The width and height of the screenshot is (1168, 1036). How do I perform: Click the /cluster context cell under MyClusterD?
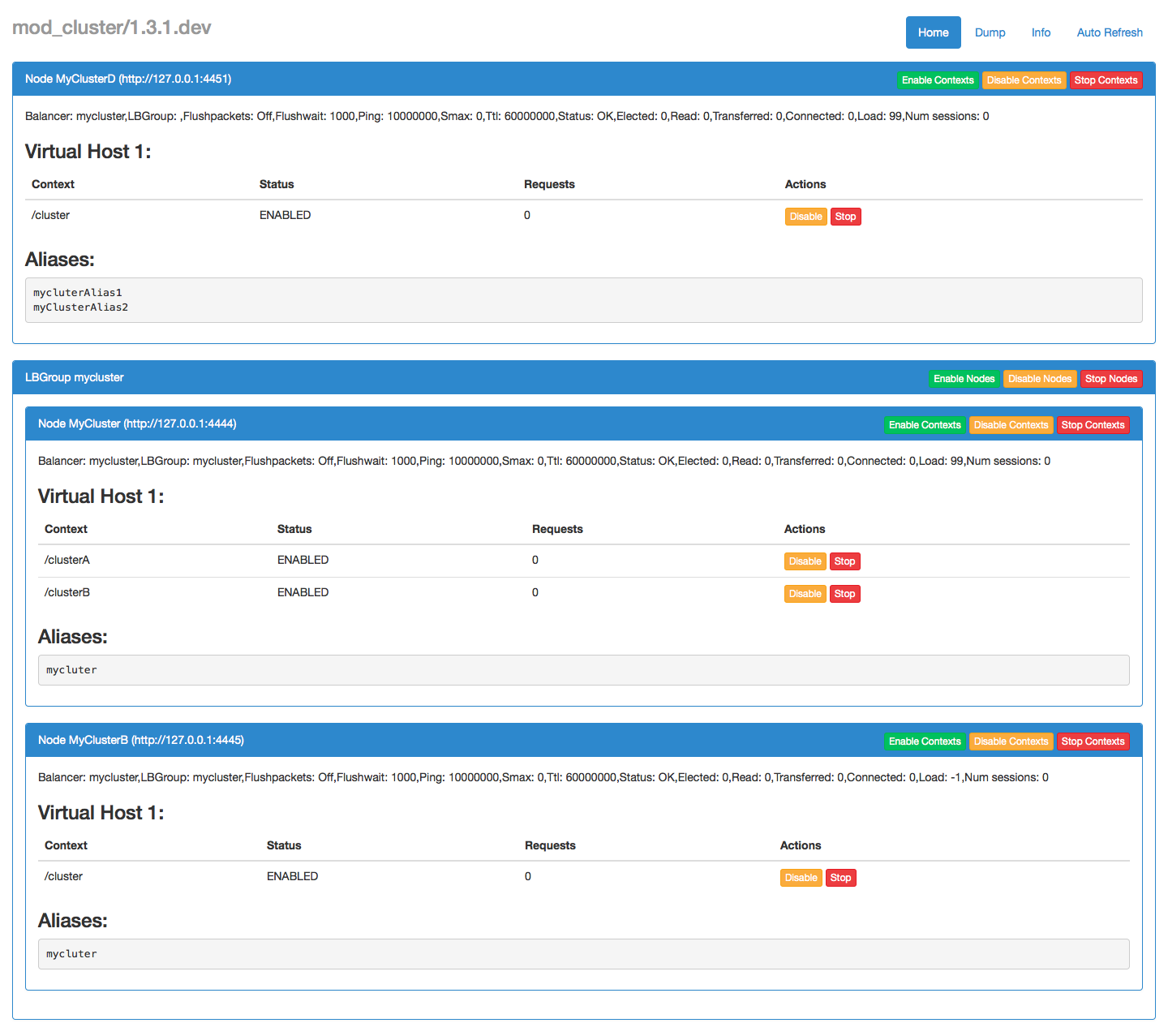(x=50, y=215)
